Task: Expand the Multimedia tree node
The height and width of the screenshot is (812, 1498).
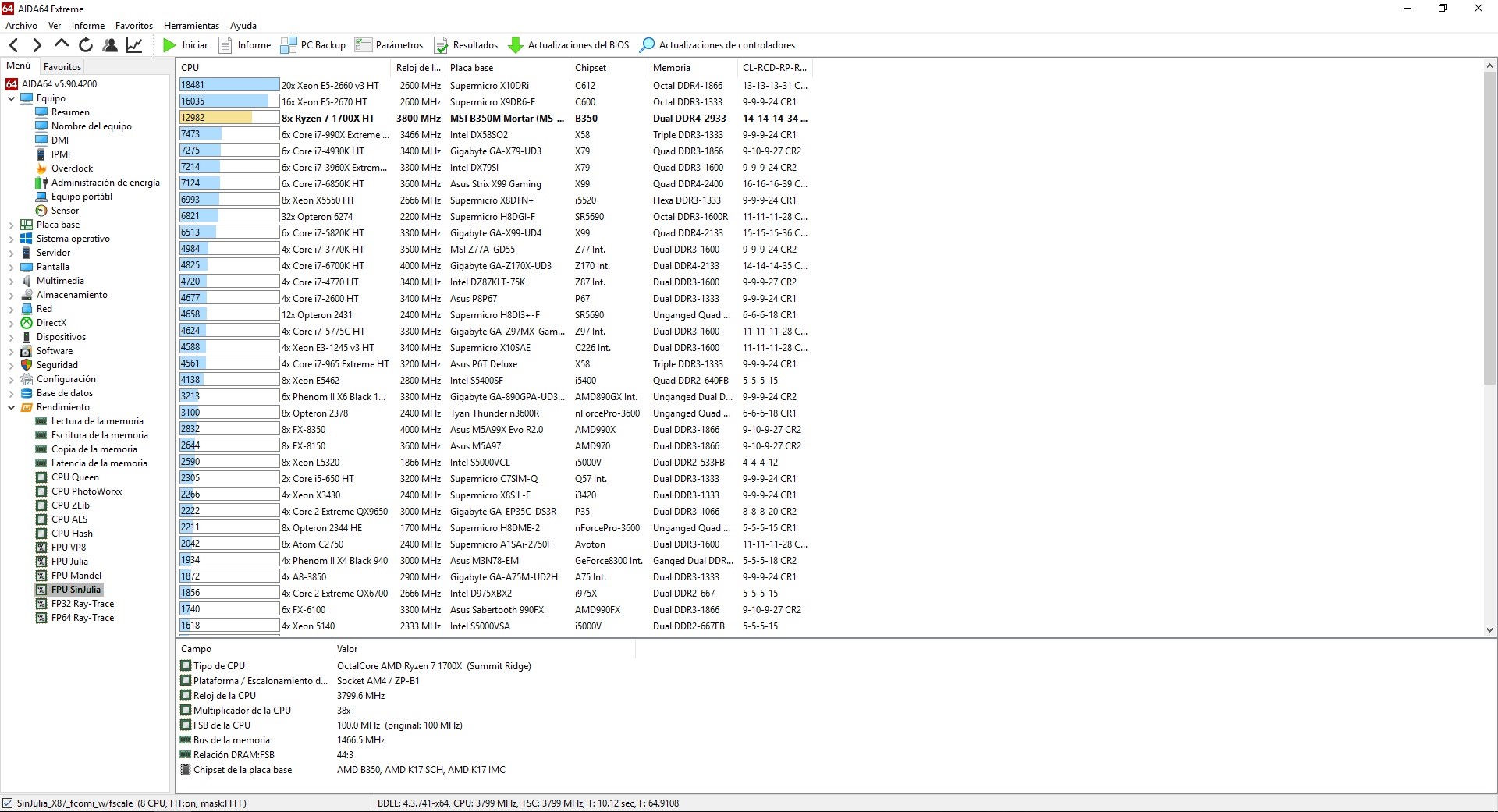Action: (11, 281)
